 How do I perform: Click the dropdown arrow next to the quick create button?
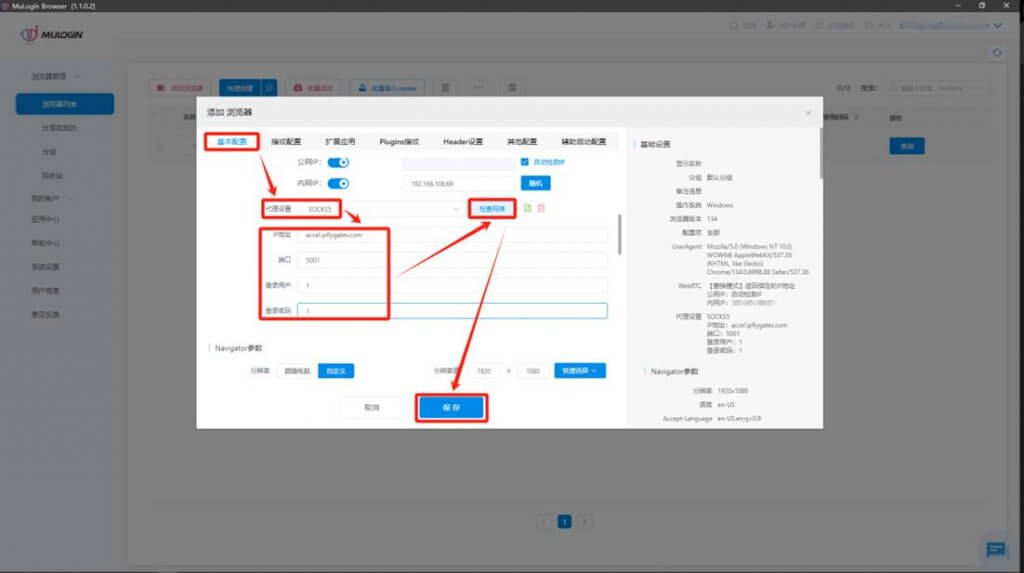pos(270,88)
